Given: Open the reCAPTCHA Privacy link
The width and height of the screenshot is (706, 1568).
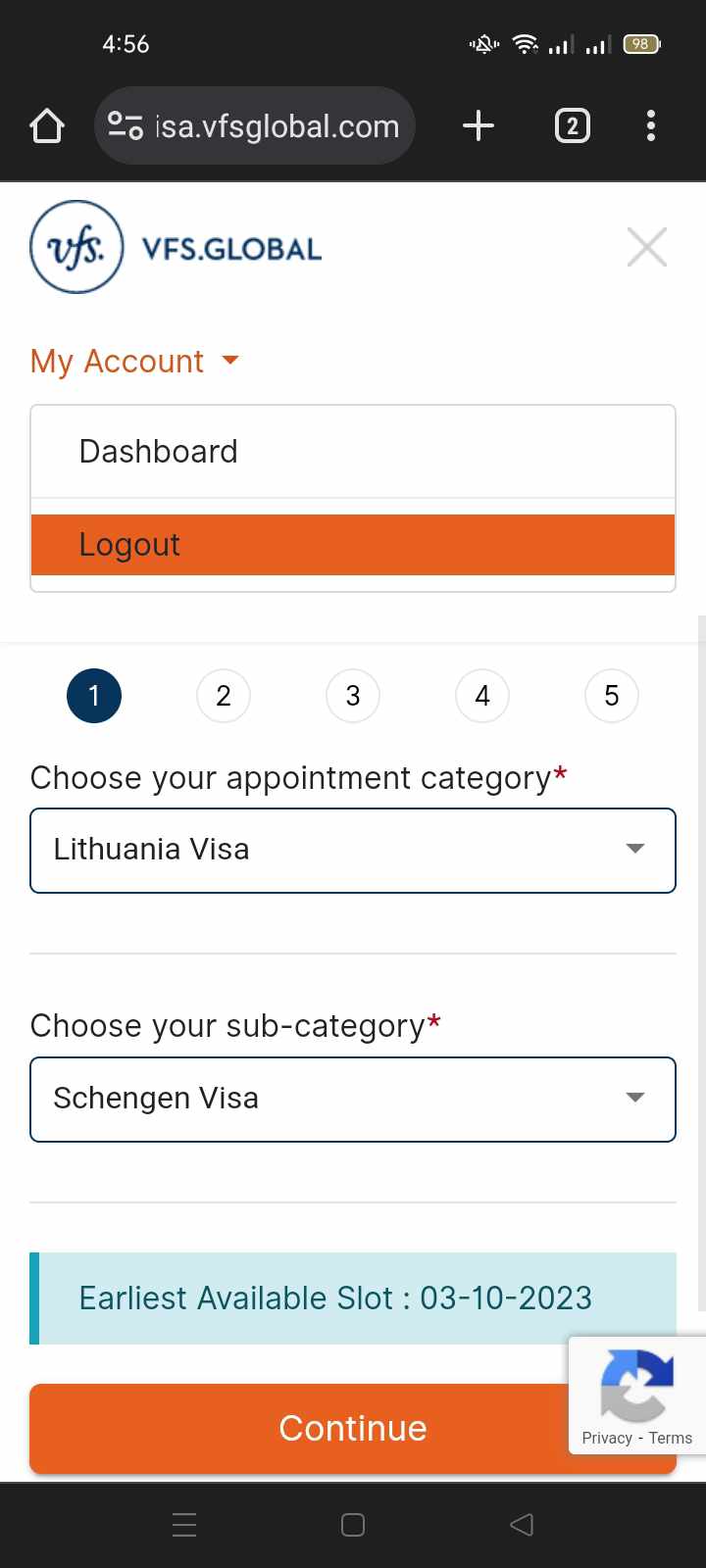Looking at the screenshot, I should [607, 1438].
